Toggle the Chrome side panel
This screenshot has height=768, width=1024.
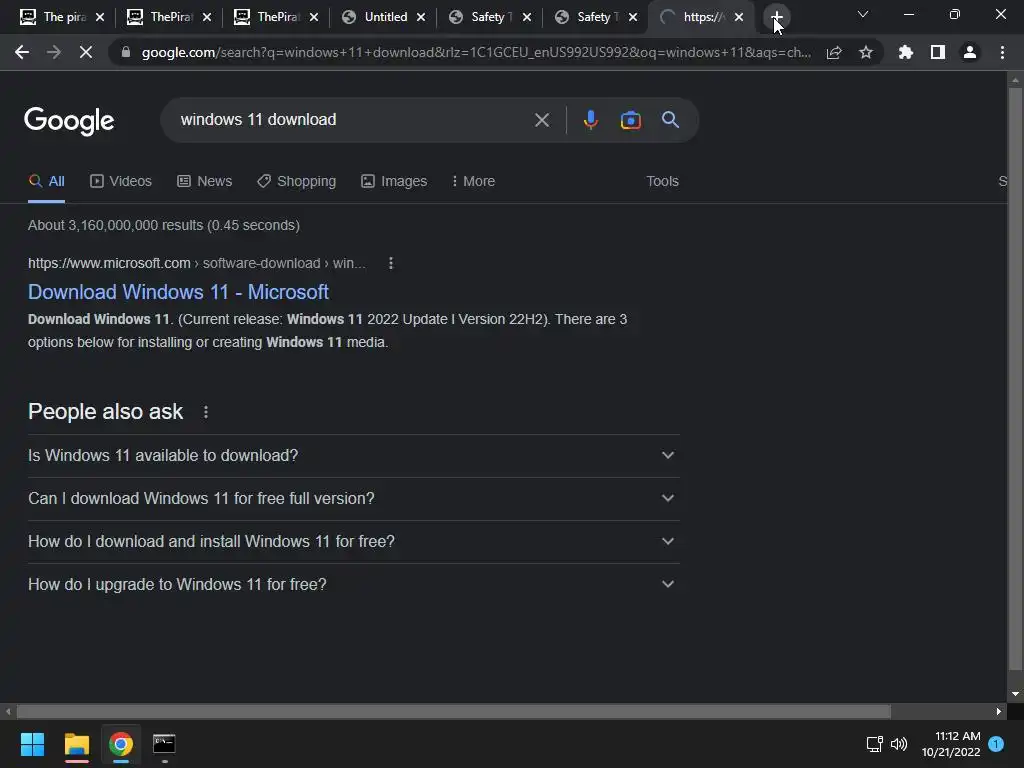938,52
